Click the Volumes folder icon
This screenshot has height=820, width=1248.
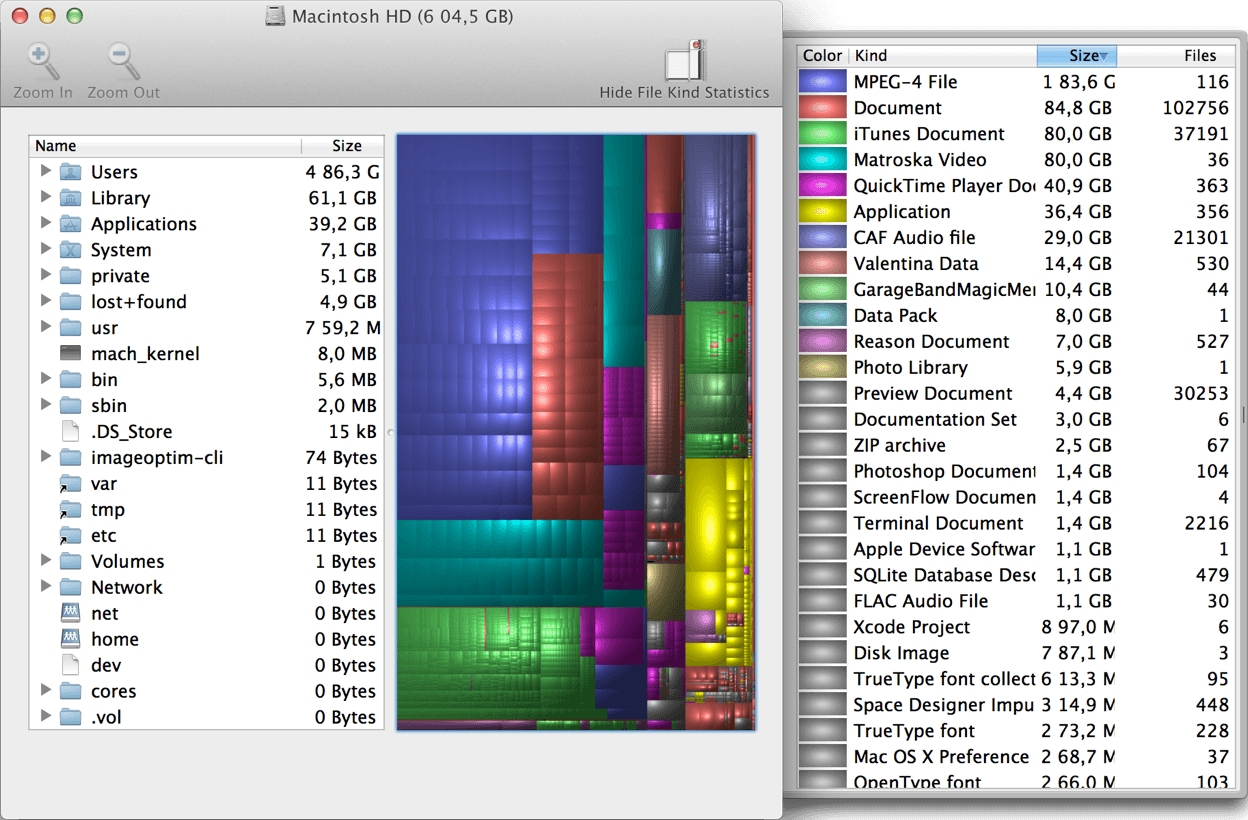point(70,562)
